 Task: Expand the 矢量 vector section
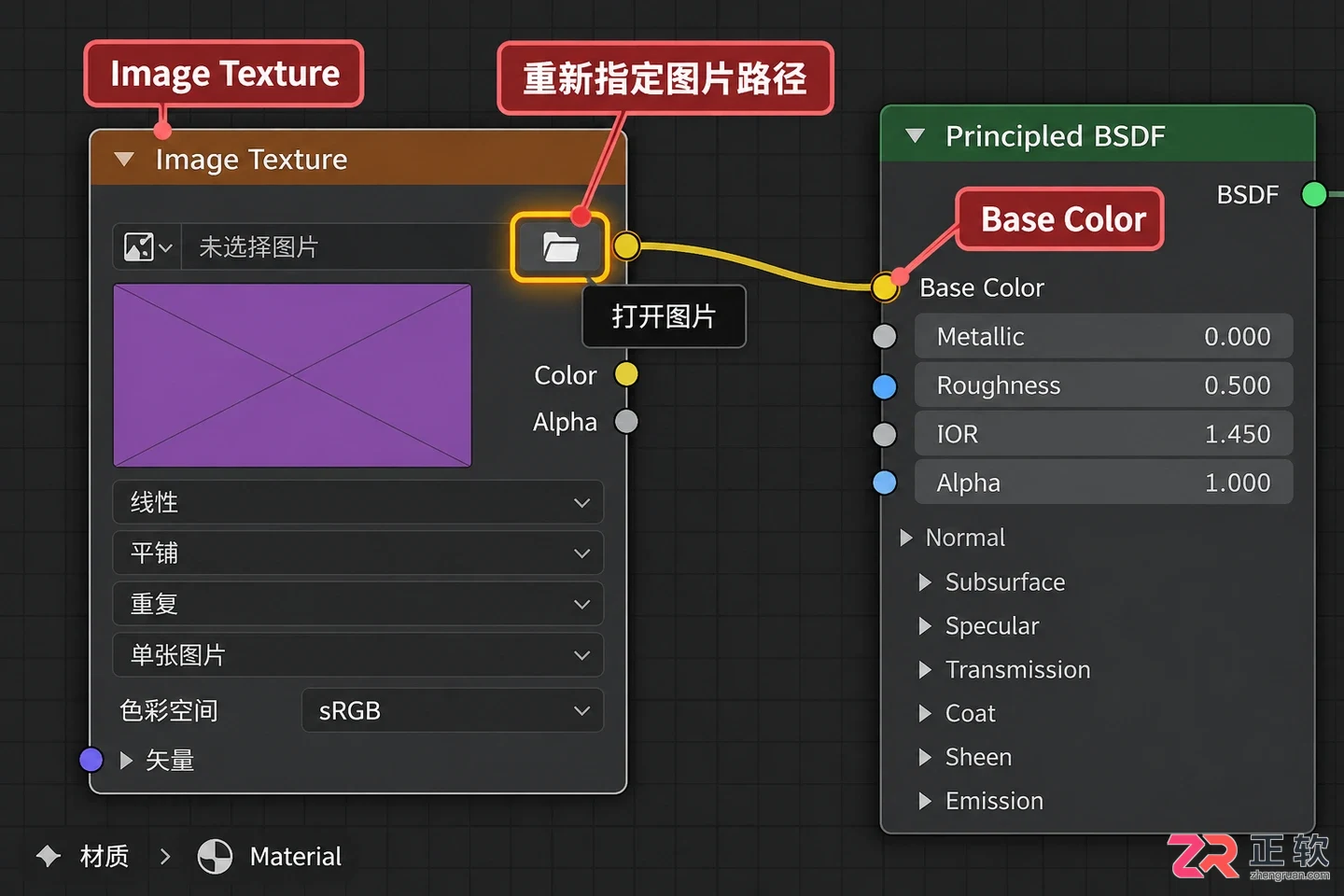coord(126,761)
